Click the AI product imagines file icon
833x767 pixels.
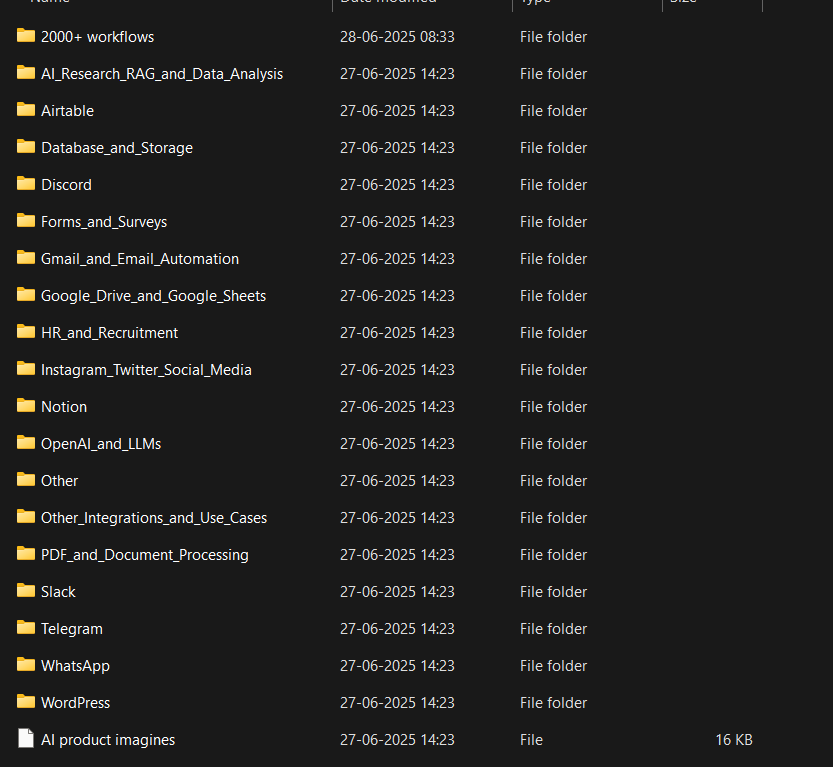coord(26,738)
